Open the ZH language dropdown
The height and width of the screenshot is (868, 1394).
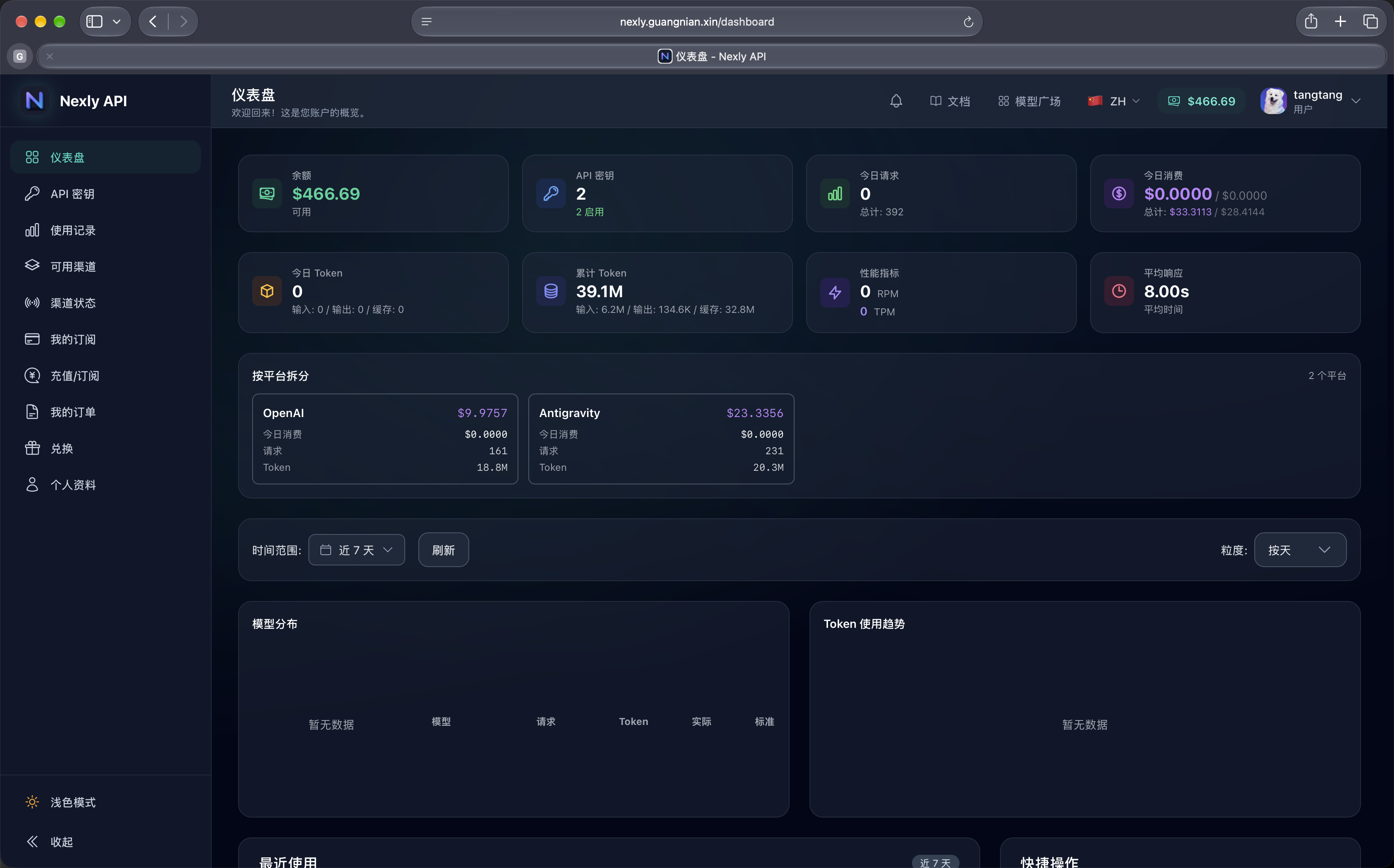click(1113, 101)
